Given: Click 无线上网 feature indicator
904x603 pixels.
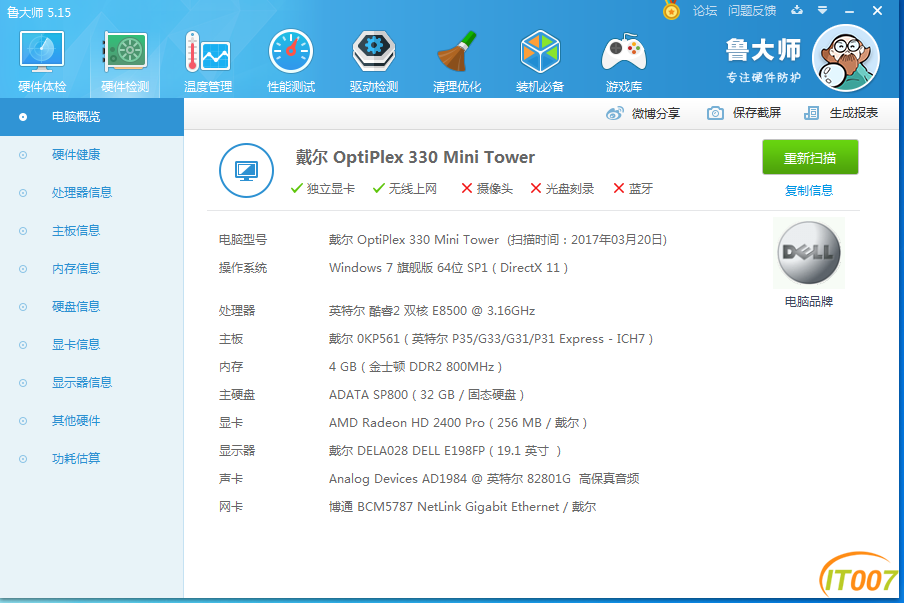Looking at the screenshot, I should point(405,189).
